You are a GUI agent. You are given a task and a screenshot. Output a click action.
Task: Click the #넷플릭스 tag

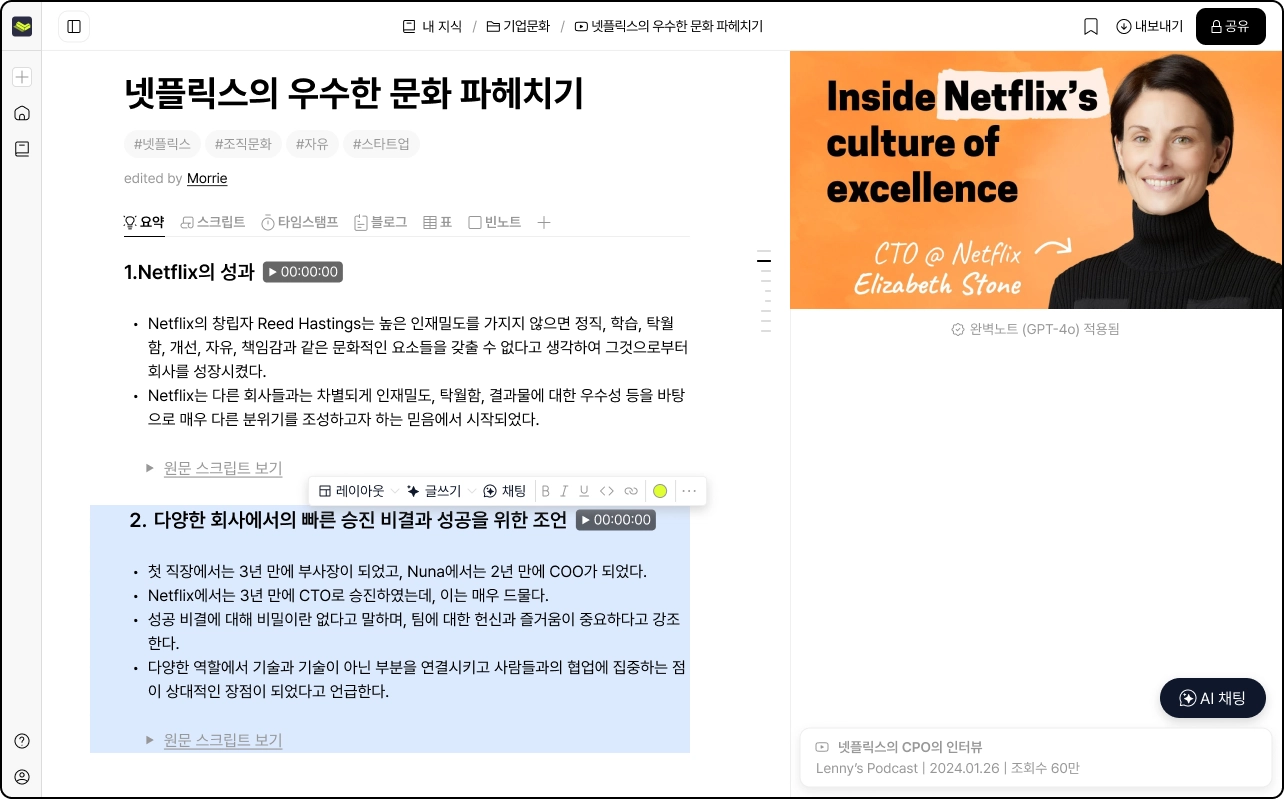[x=162, y=144]
